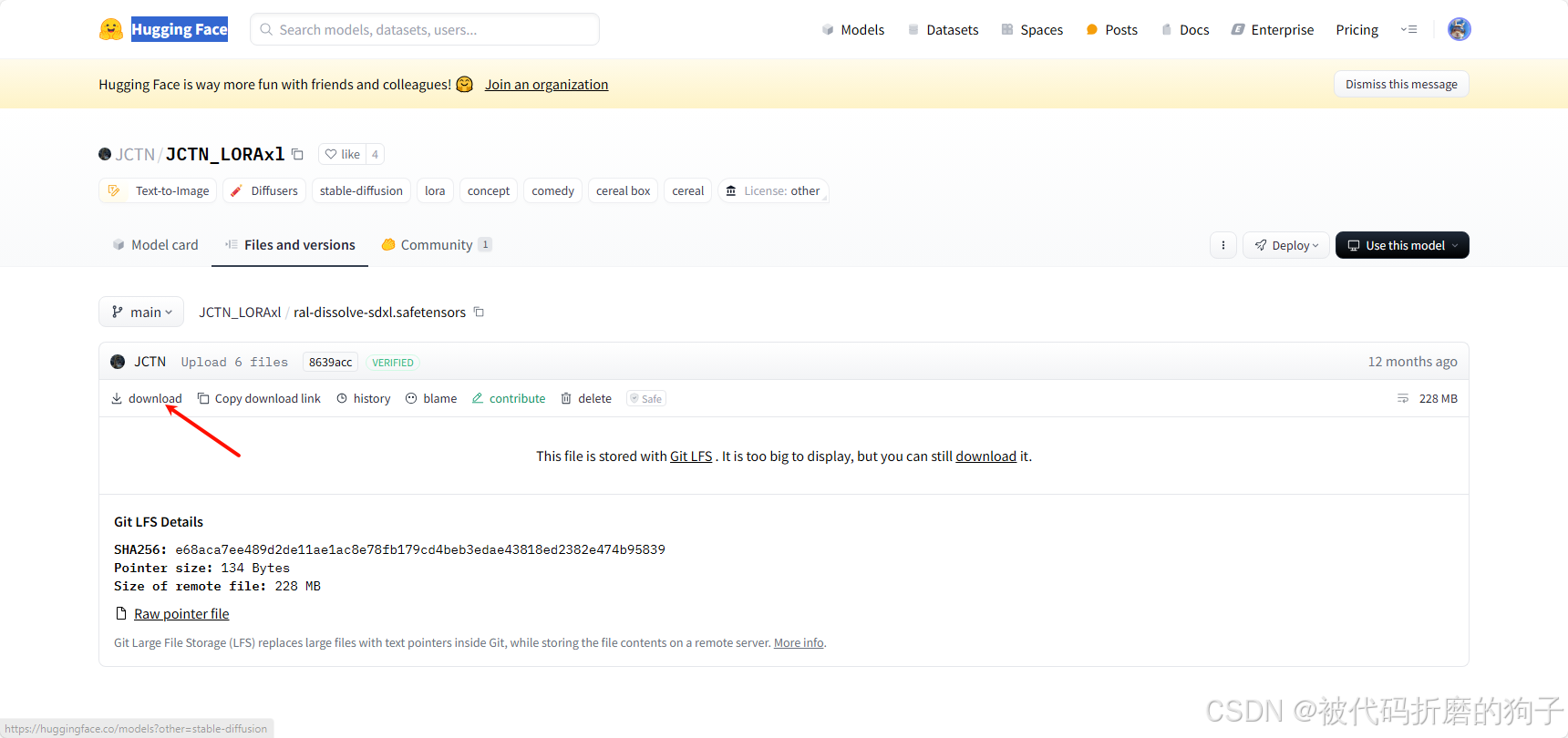
Task: Open the JCTN user link in the title
Action: pyautogui.click(x=135, y=154)
